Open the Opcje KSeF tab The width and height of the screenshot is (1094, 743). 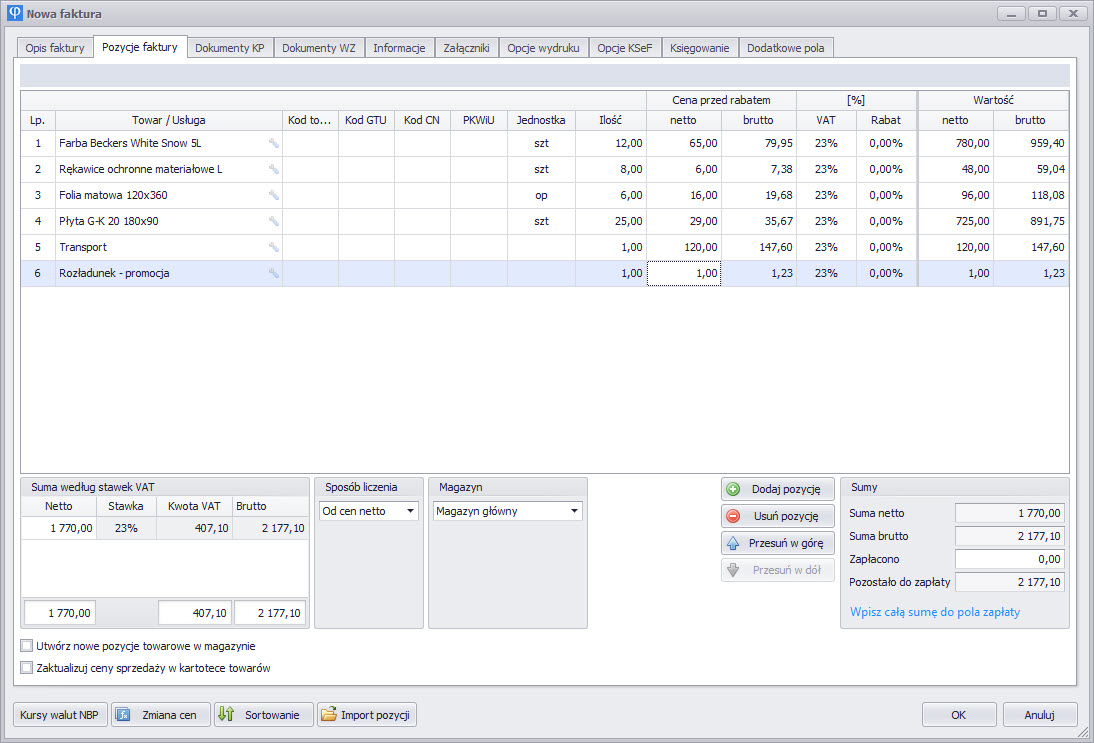(x=626, y=48)
